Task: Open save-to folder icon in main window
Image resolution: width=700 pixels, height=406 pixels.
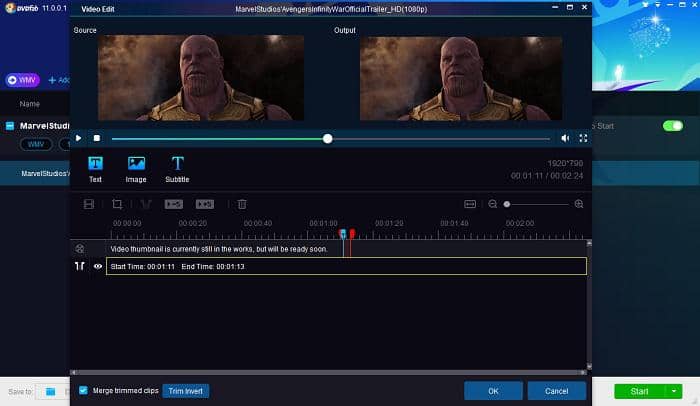Action: (50, 392)
